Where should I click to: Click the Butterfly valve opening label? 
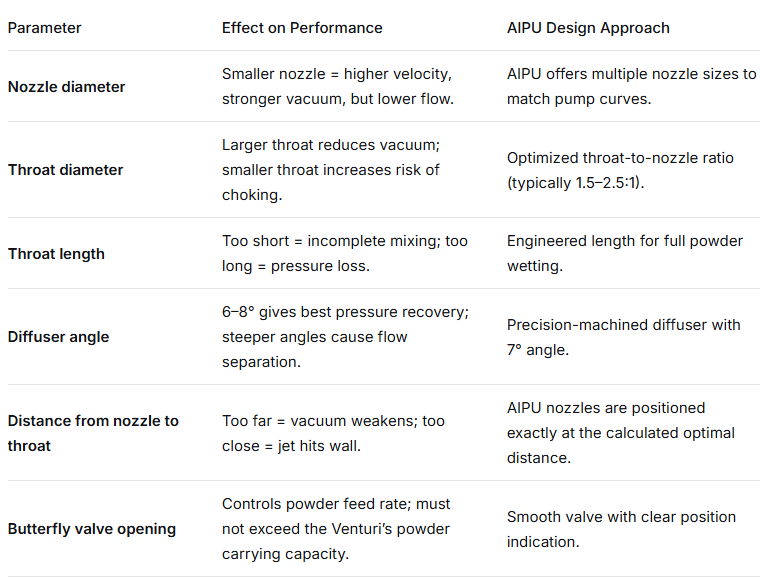[x=92, y=528]
